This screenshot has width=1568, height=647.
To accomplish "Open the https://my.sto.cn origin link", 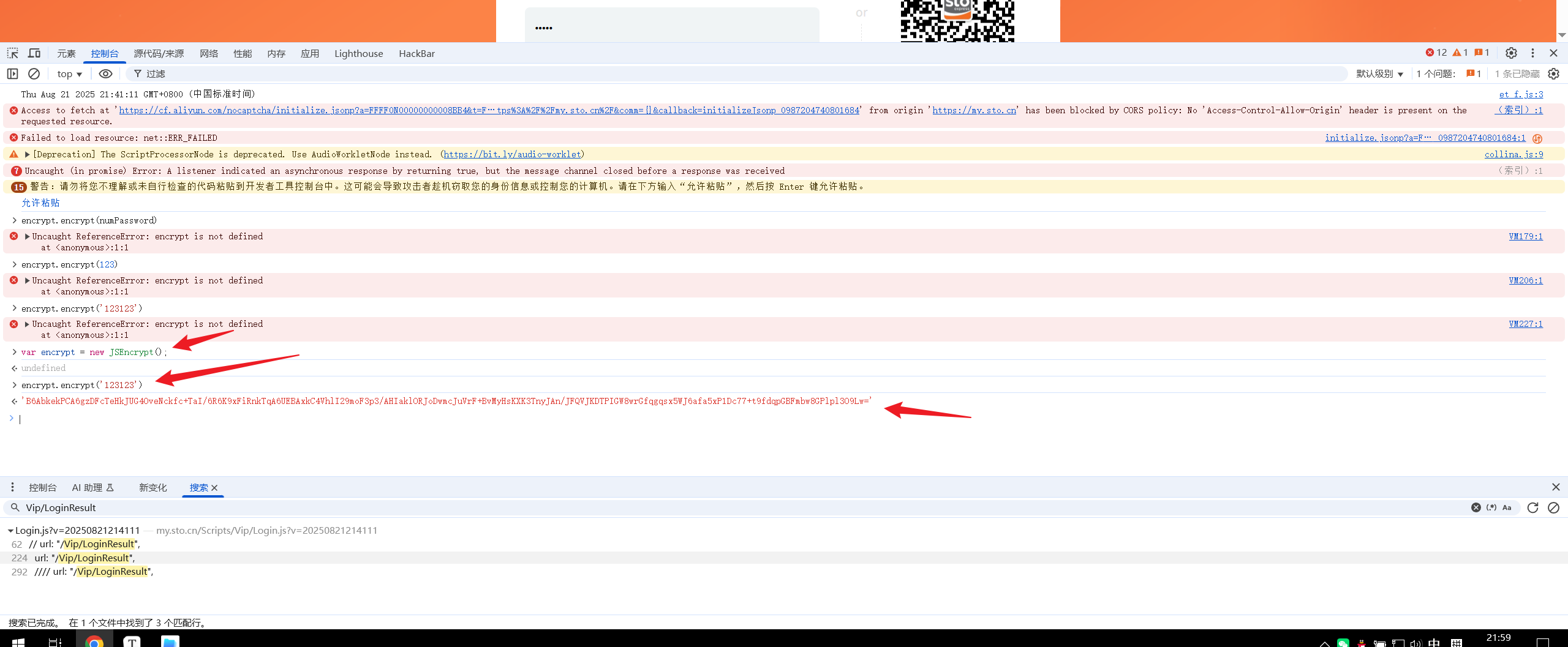I will (x=974, y=110).
